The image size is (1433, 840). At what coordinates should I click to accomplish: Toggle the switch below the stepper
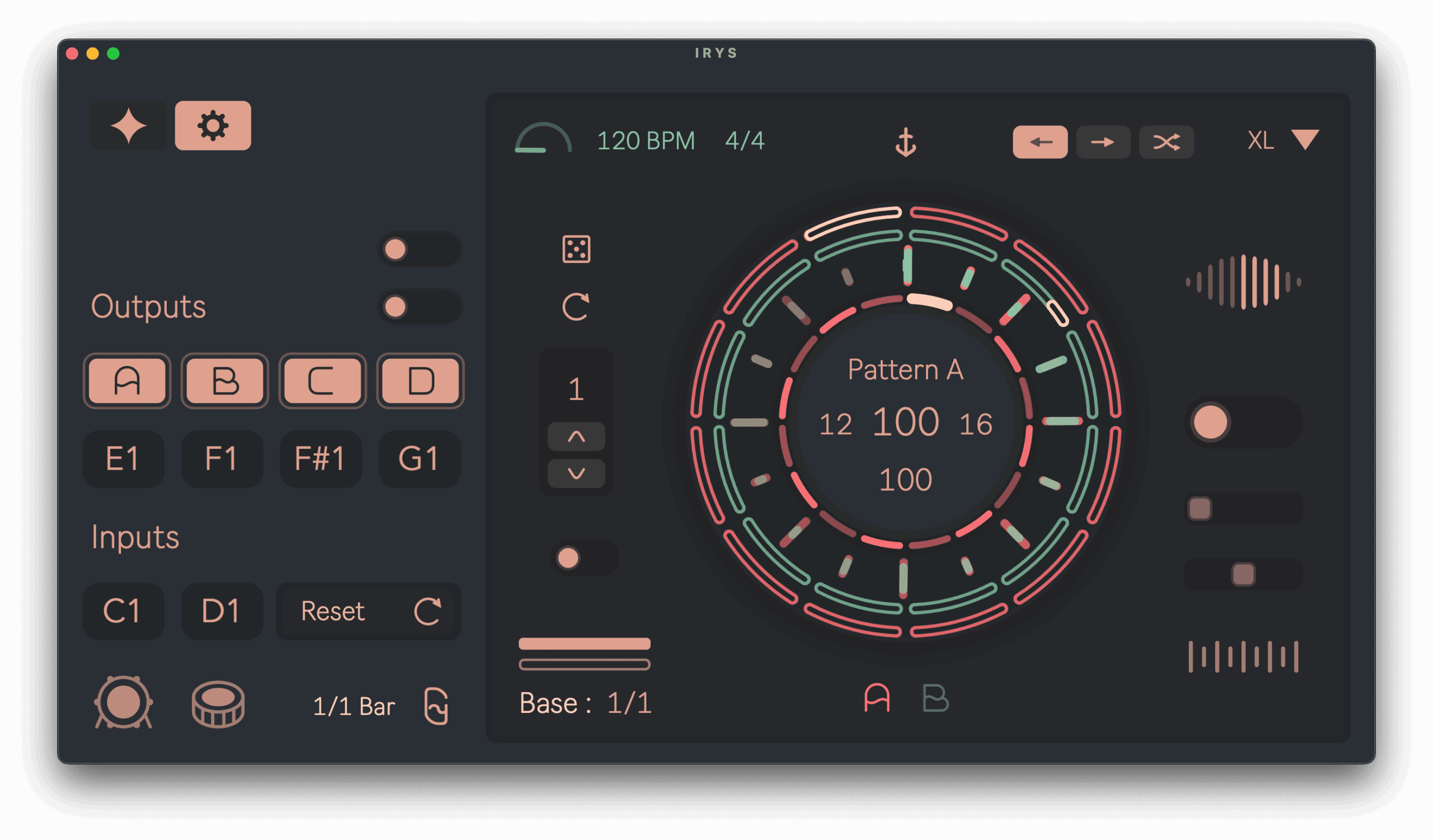pos(584,557)
